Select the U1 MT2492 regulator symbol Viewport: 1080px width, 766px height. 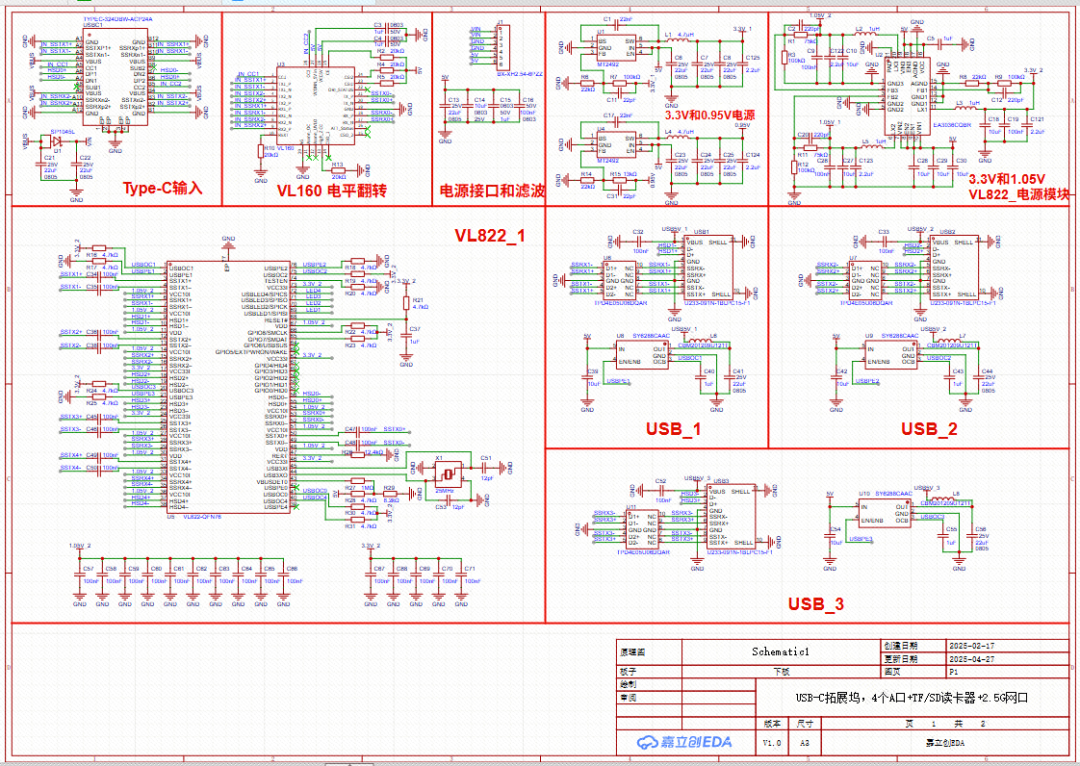(616, 48)
